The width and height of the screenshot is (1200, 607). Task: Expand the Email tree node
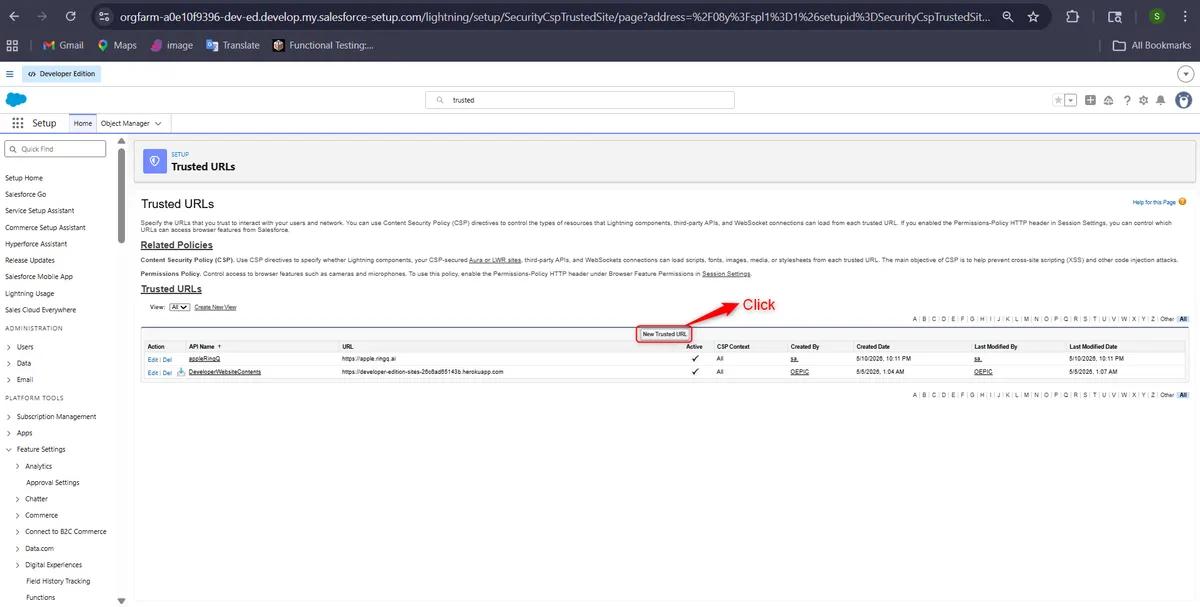10,380
